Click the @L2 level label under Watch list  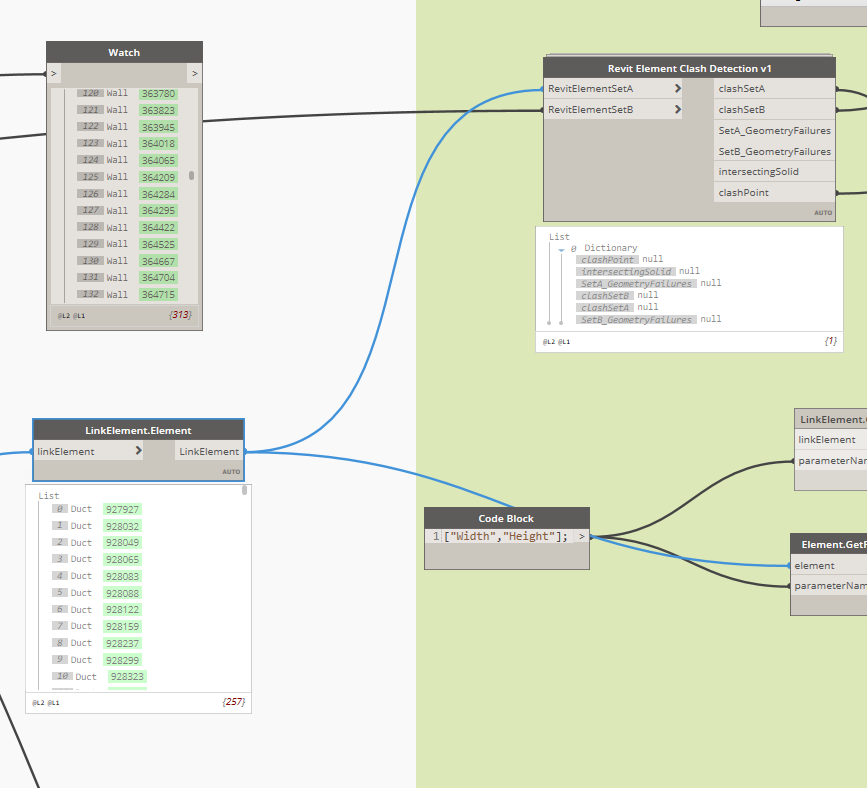(x=64, y=316)
